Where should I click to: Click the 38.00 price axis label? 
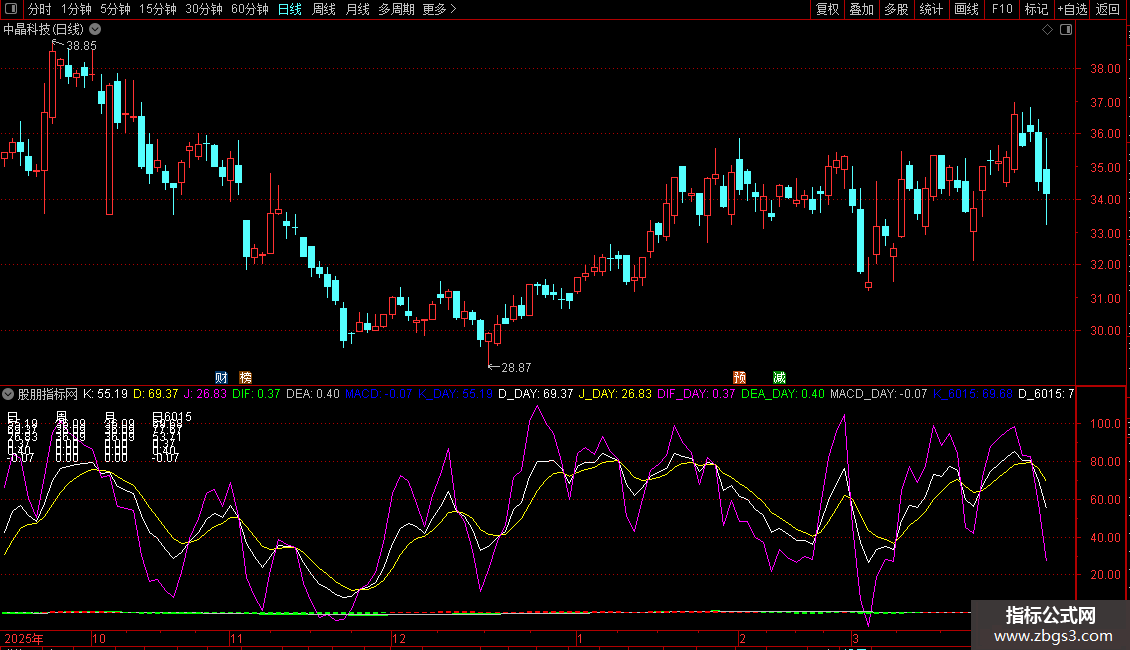(1105, 69)
